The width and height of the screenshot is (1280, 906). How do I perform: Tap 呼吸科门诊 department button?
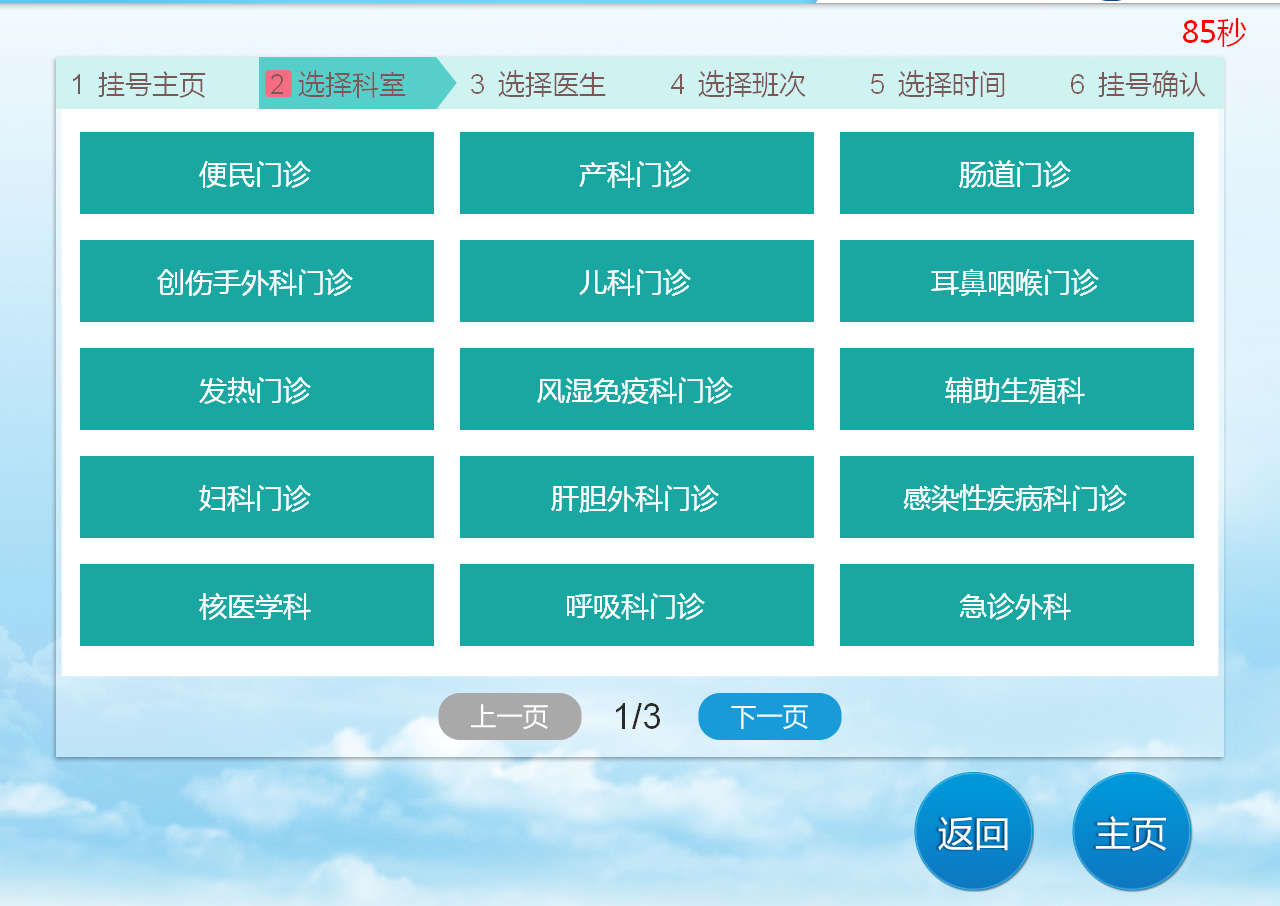click(636, 605)
